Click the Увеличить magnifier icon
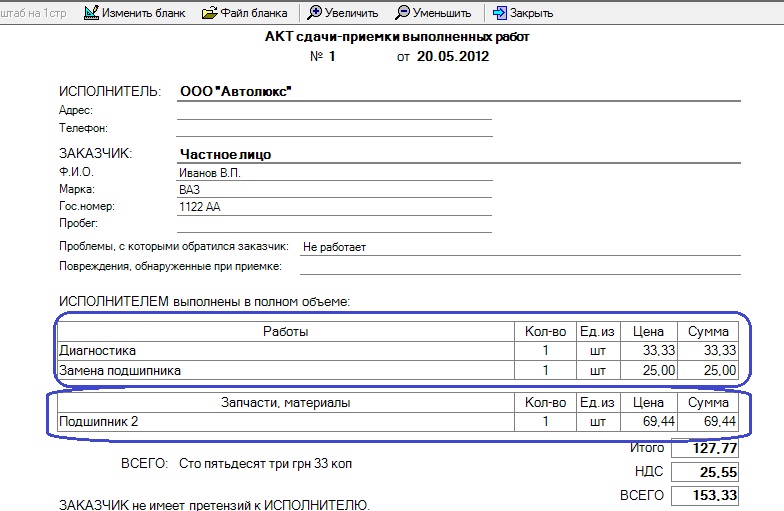This screenshot has height=511, width=784. pyautogui.click(x=314, y=12)
